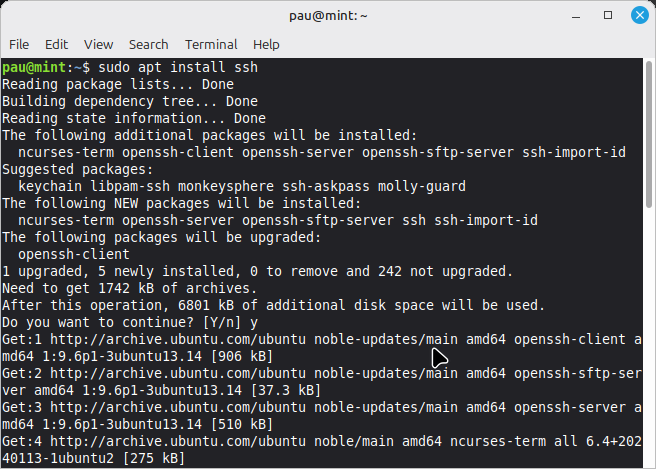Open the View menu

click(98, 44)
